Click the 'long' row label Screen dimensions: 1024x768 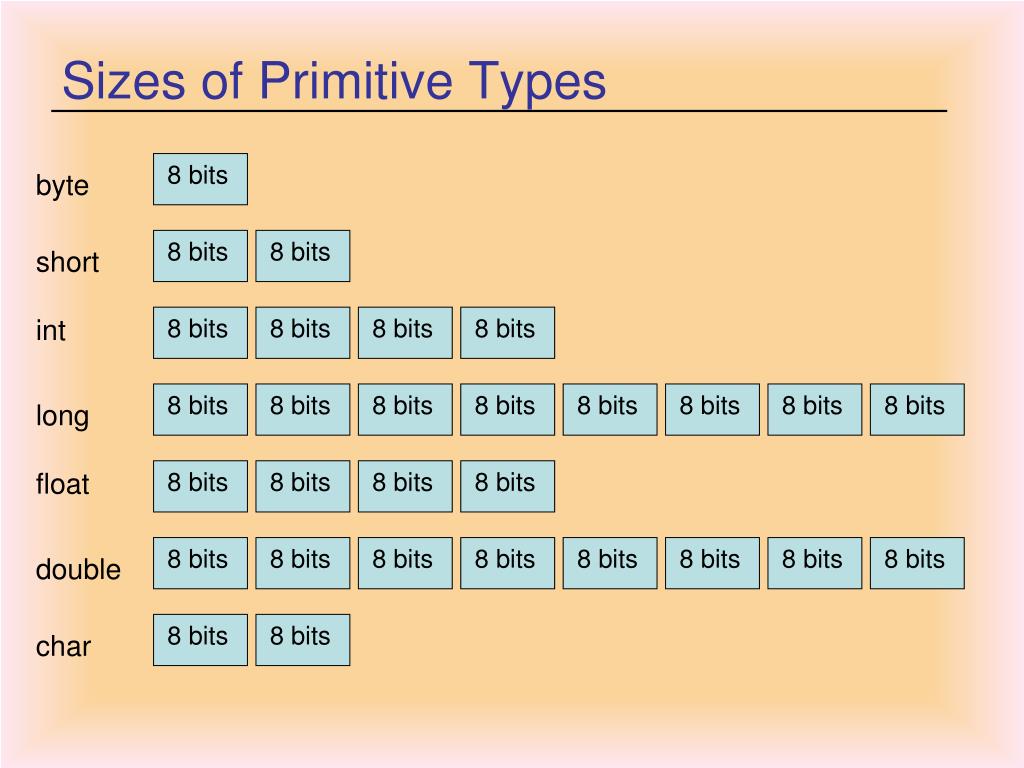click(62, 417)
